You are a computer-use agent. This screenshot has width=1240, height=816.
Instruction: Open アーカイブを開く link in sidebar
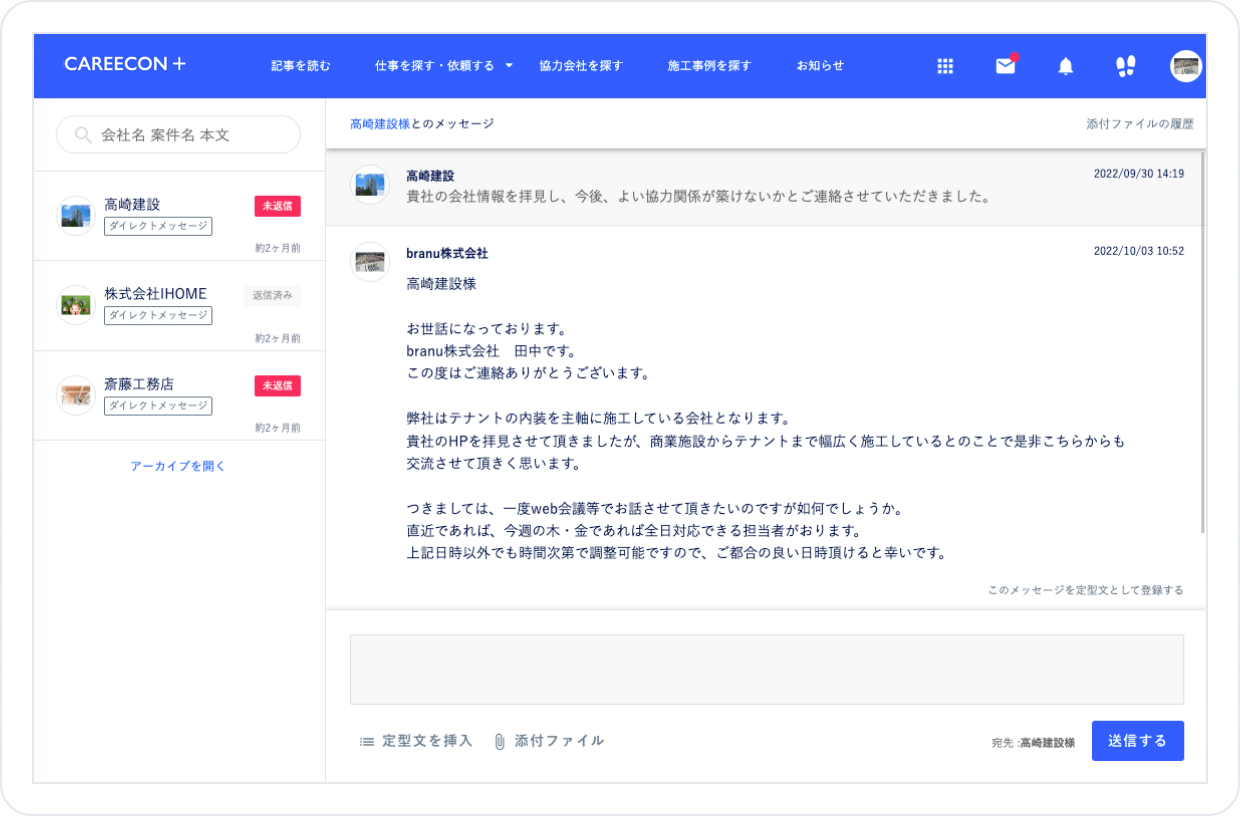tap(177, 464)
